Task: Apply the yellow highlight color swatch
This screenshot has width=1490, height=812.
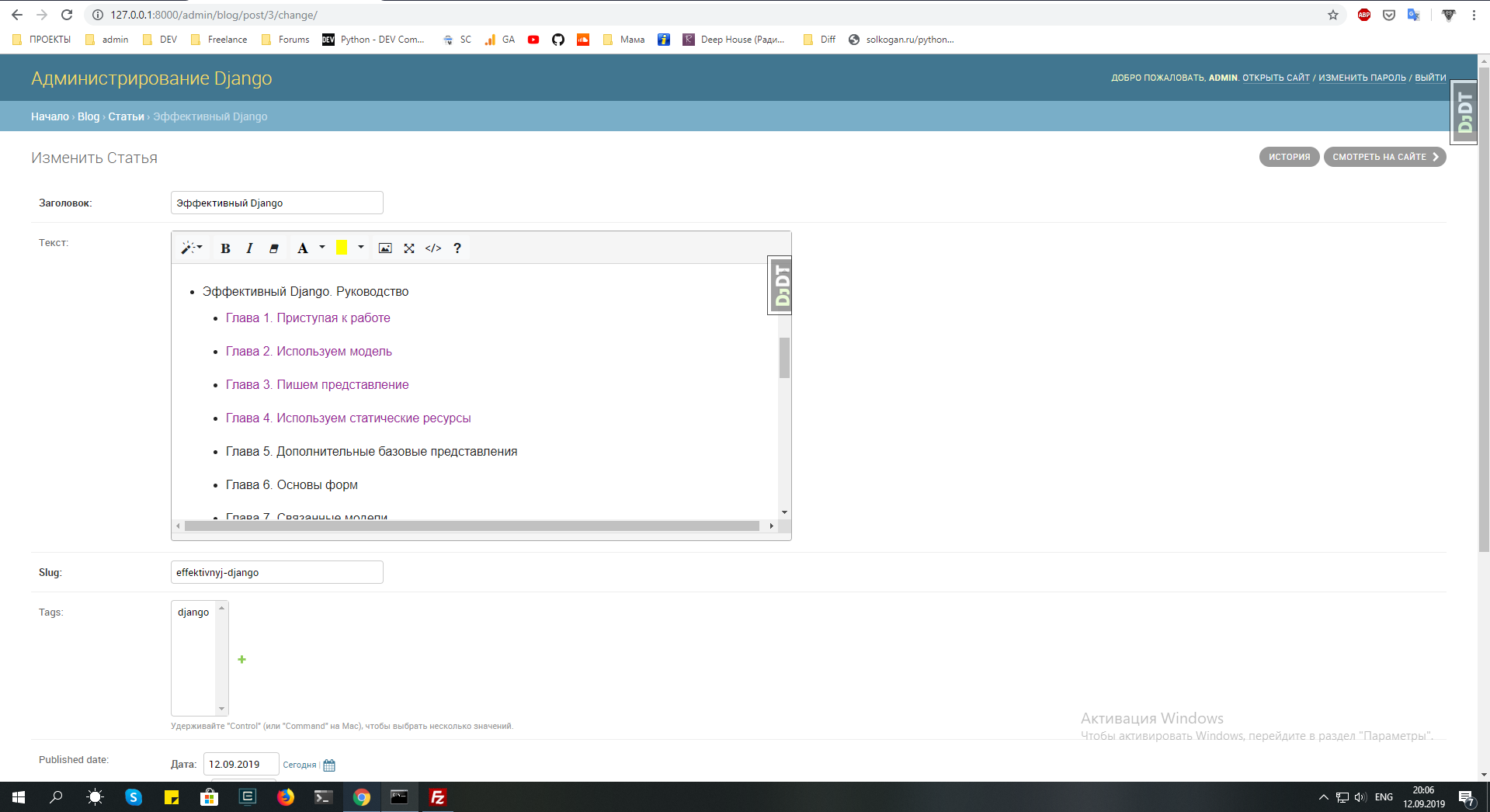Action: click(x=342, y=248)
